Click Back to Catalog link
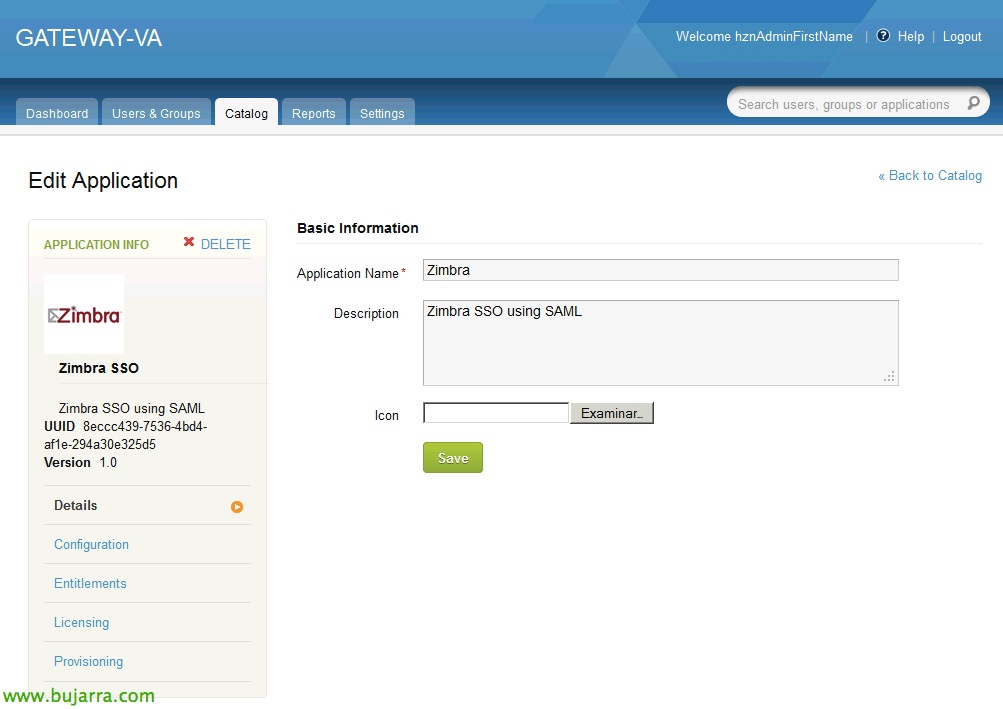This screenshot has width=1003, height=709. click(x=929, y=175)
